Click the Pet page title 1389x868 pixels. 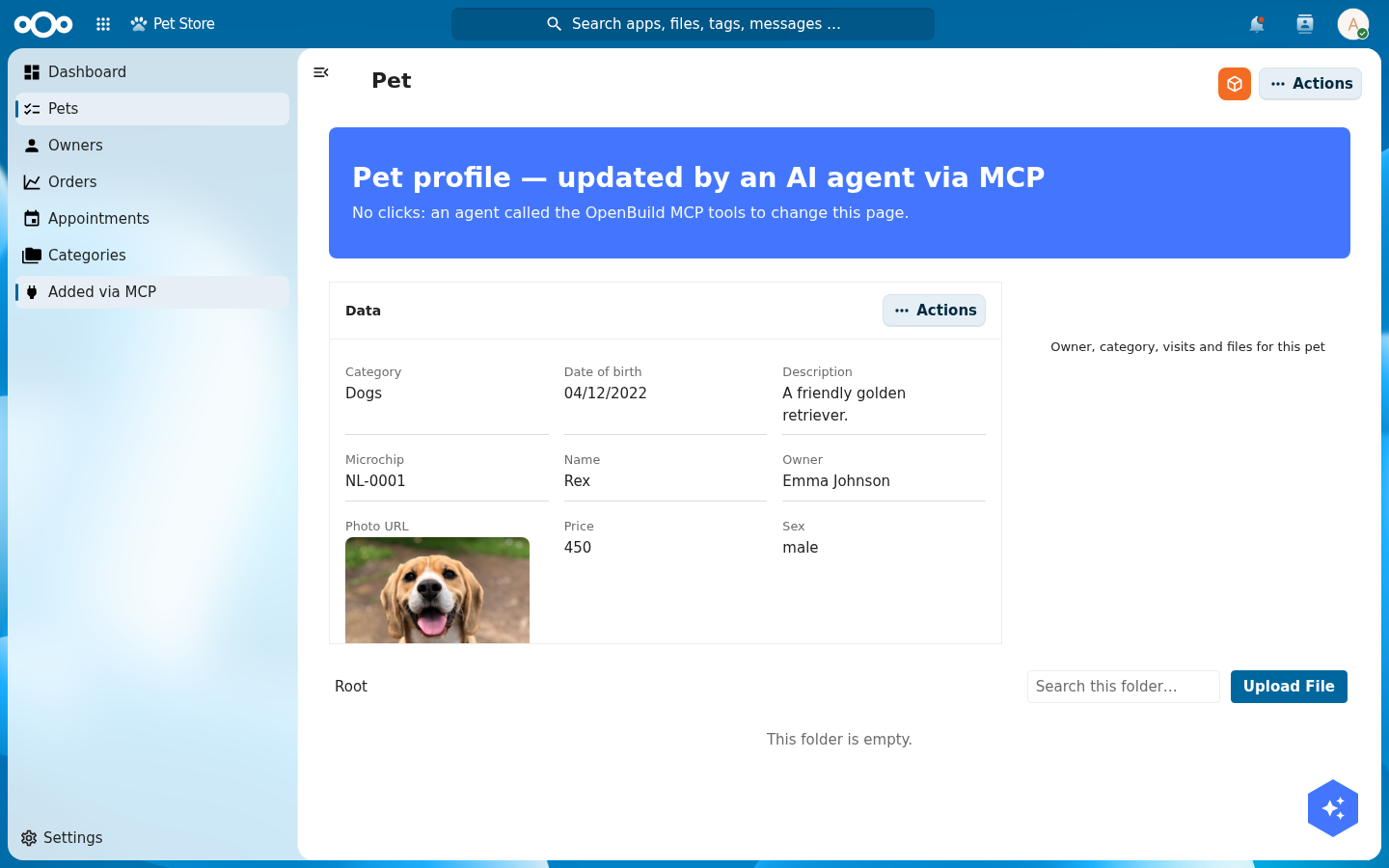(392, 81)
